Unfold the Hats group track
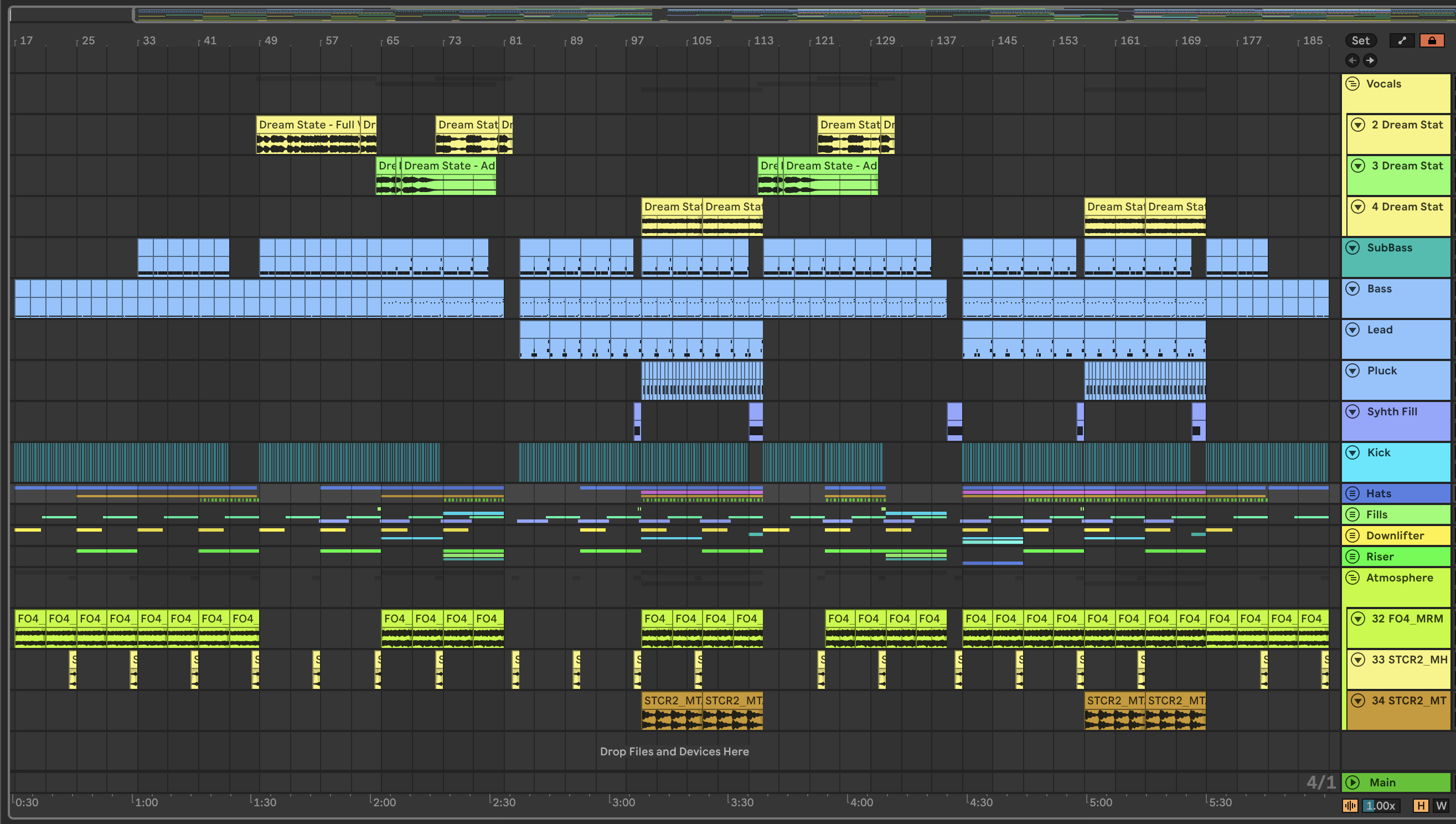The width and height of the screenshot is (1456, 824). [x=1352, y=493]
